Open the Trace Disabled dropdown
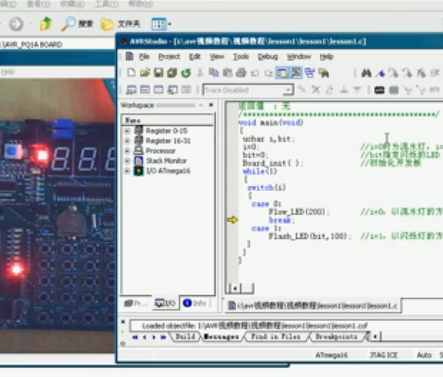 coord(288,90)
